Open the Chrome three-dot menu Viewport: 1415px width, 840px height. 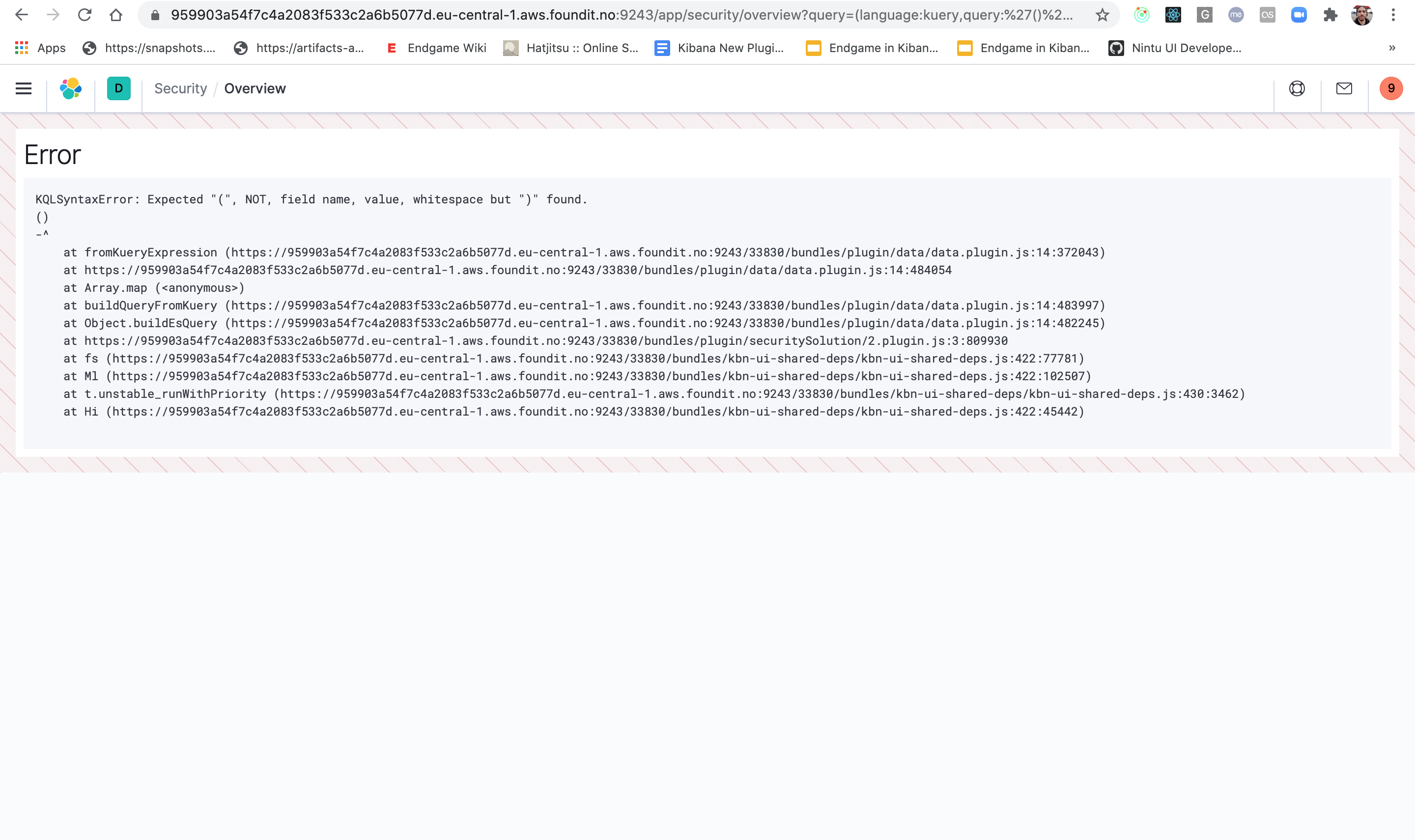(x=1394, y=15)
